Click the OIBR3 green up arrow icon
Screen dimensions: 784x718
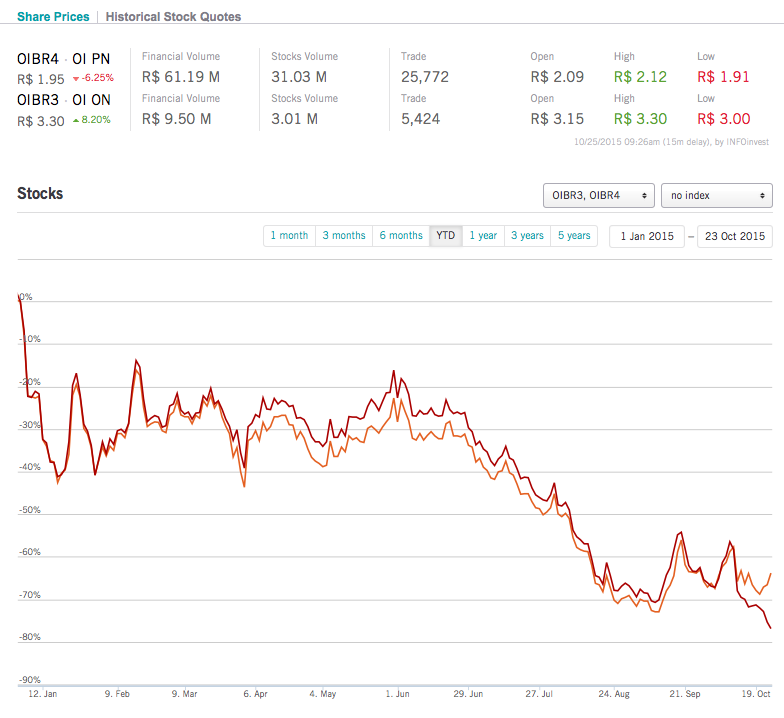click(x=75, y=120)
